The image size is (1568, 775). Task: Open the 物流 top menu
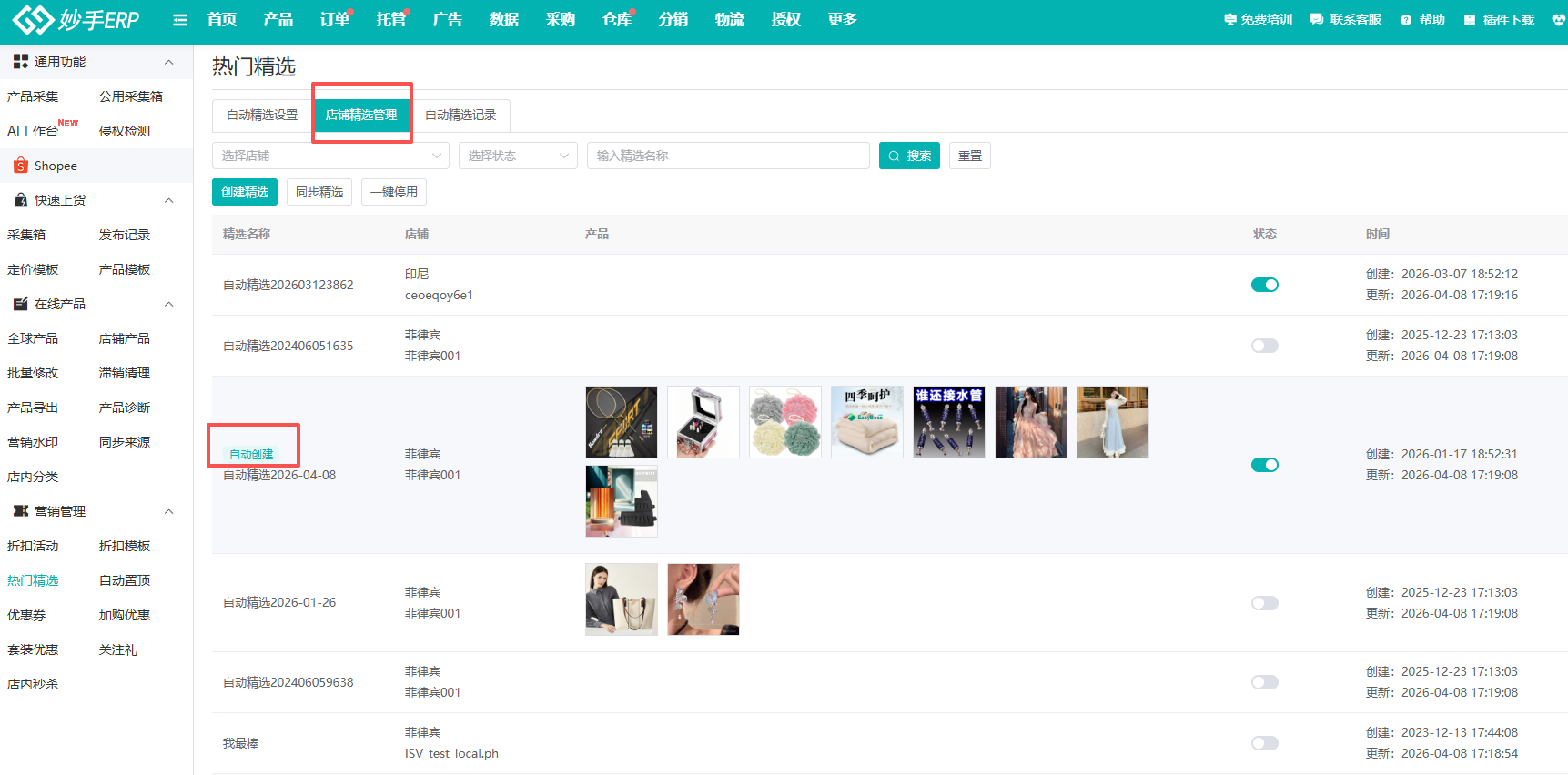[730, 19]
